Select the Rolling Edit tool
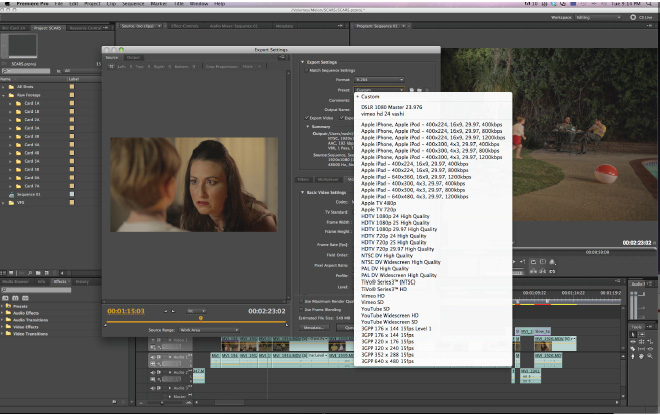The image size is (660, 415). point(641,341)
